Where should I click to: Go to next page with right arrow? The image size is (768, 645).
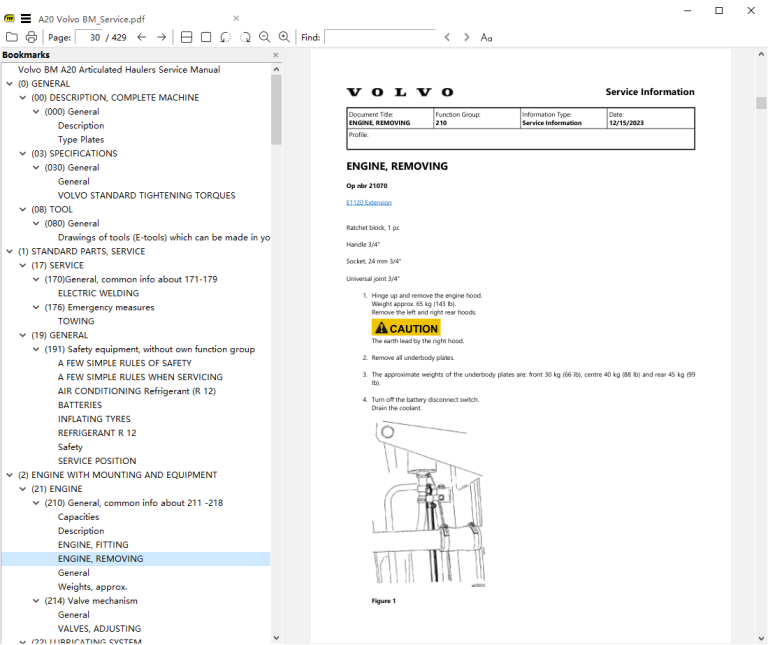point(161,37)
